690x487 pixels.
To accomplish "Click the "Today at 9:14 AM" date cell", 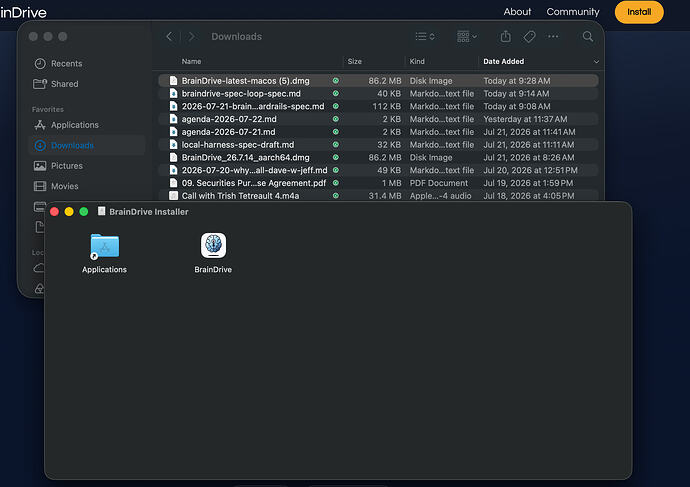I will pyautogui.click(x=516, y=94).
